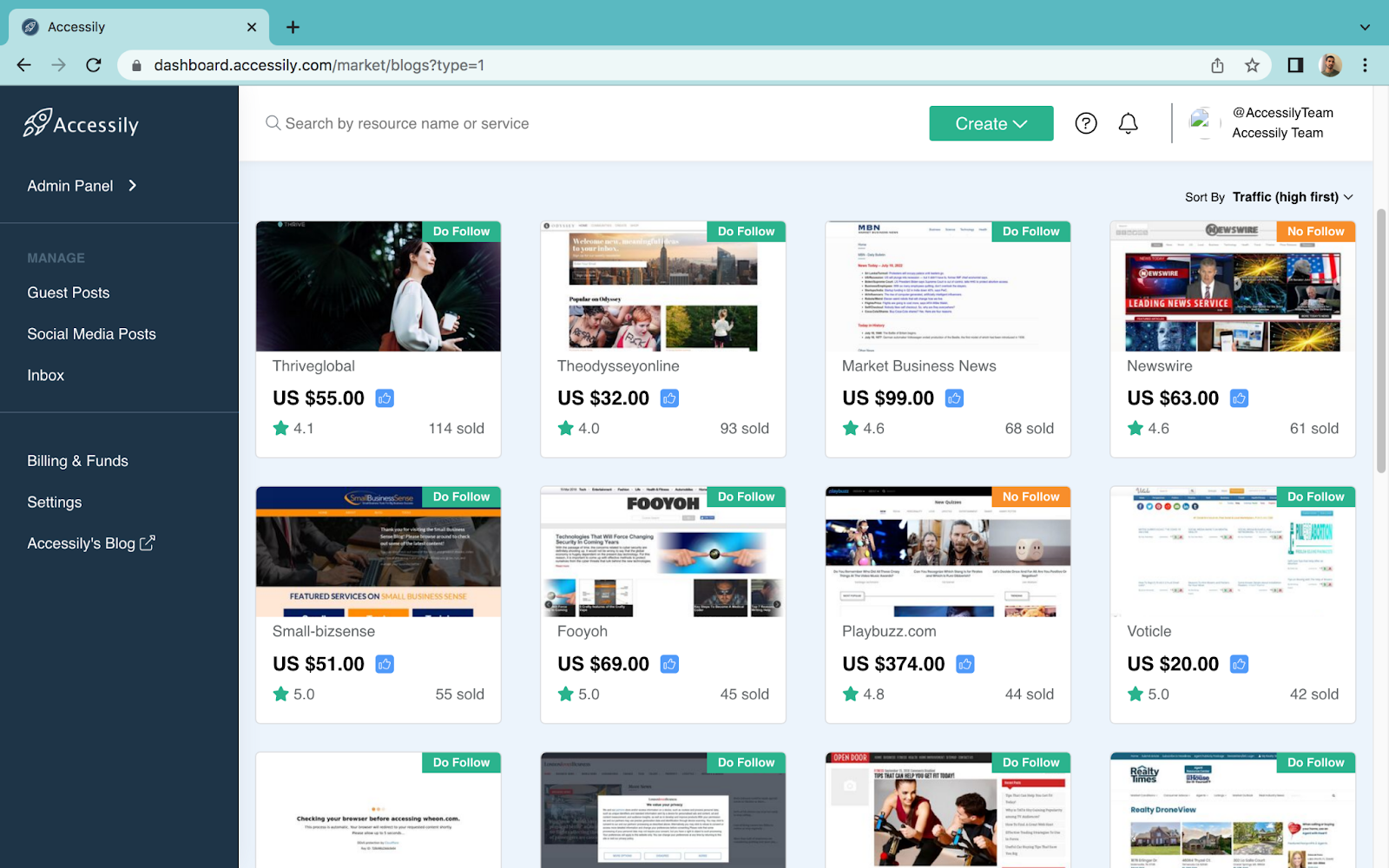Open the tab search chevron in Chrome
The image size is (1389, 868).
[1365, 27]
